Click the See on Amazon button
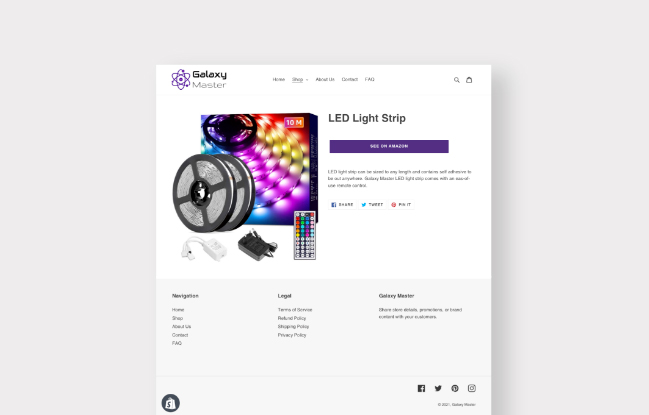The height and width of the screenshot is (415, 649). tap(389, 146)
